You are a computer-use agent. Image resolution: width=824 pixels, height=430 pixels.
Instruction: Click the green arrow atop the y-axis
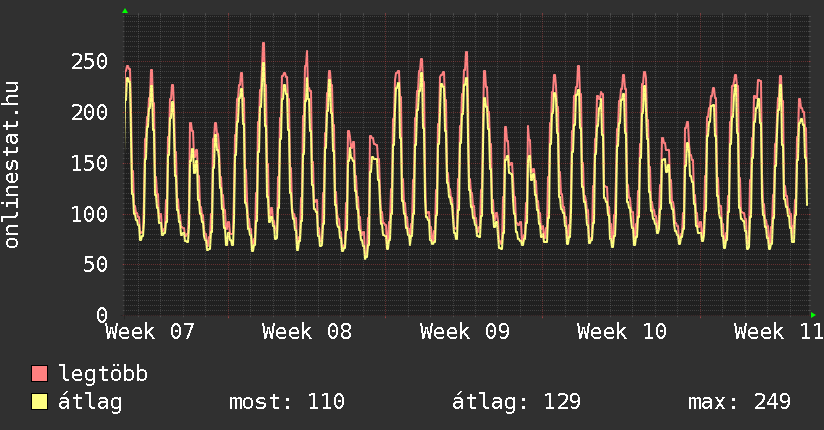tap(124, 11)
